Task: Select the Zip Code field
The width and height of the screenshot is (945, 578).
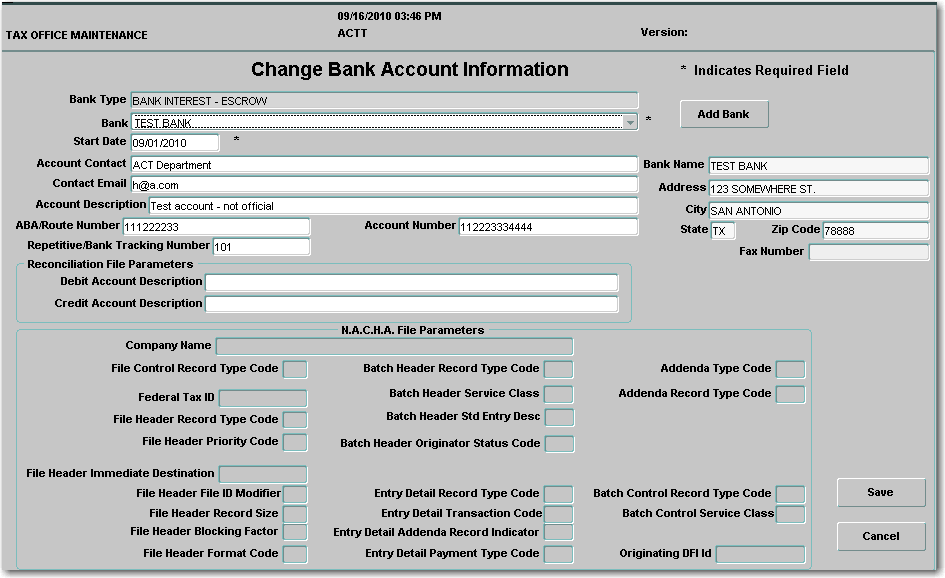Action: pos(875,231)
